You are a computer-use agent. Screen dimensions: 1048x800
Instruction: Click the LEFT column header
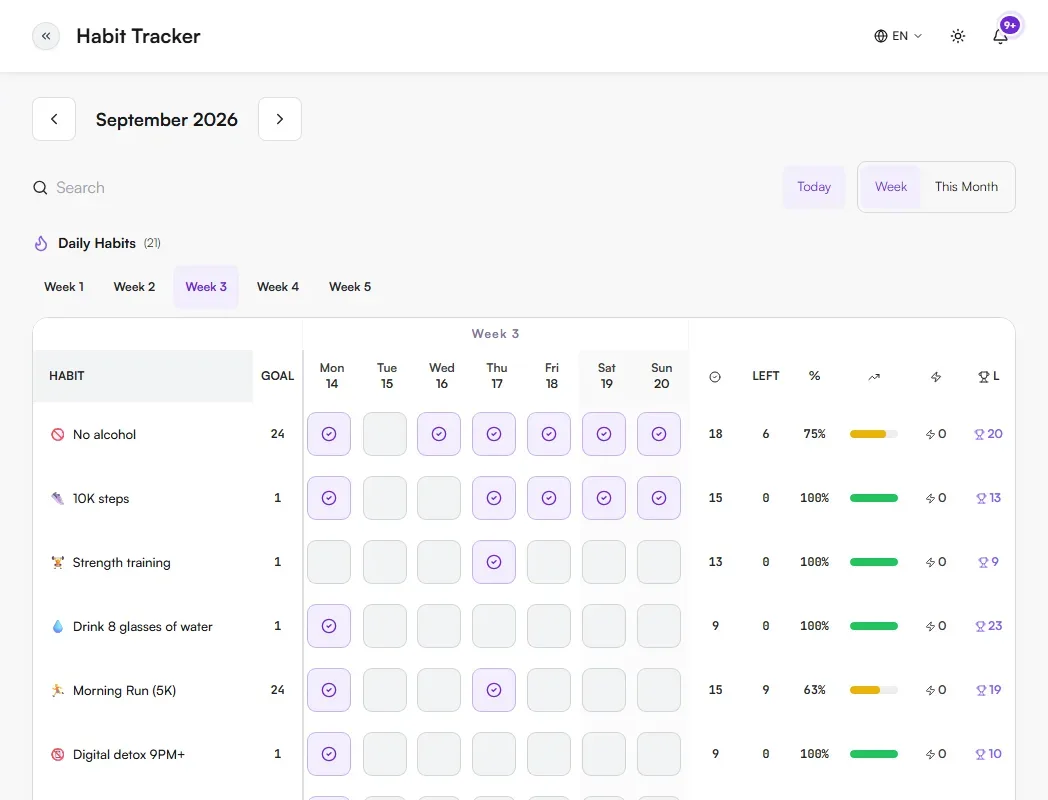pyautogui.click(x=766, y=376)
